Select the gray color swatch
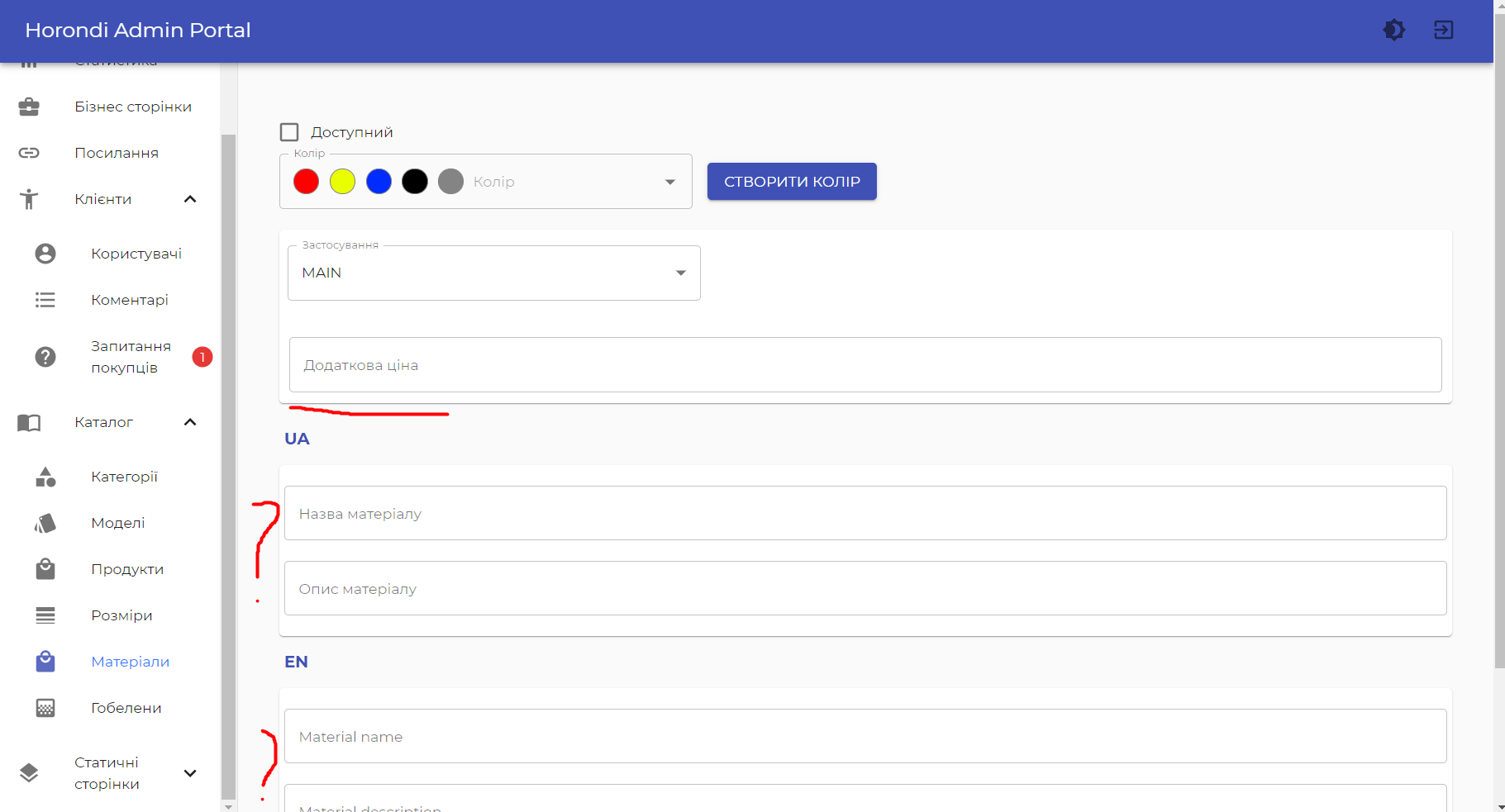Screen dimensions: 1505x812 click(450, 182)
